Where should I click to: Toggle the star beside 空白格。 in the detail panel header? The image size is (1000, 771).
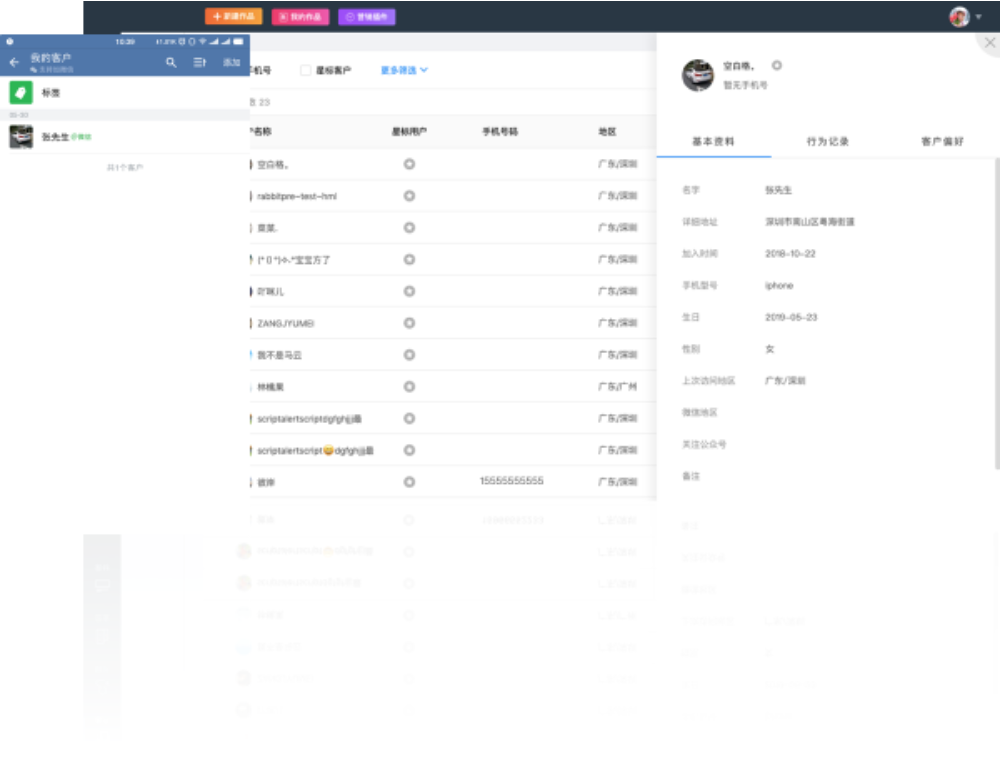coord(777,65)
